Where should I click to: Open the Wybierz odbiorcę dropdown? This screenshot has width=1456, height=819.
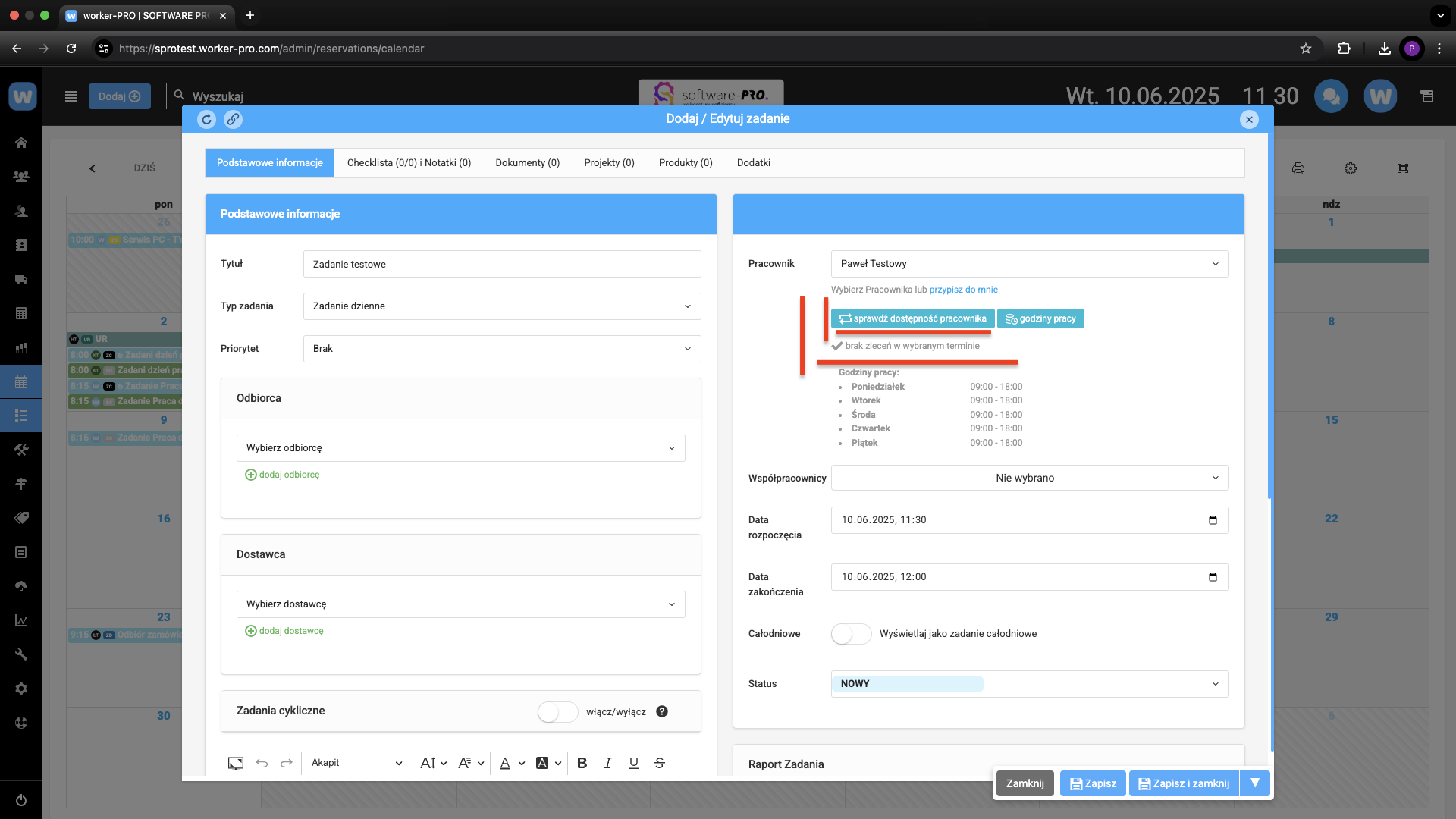460,448
